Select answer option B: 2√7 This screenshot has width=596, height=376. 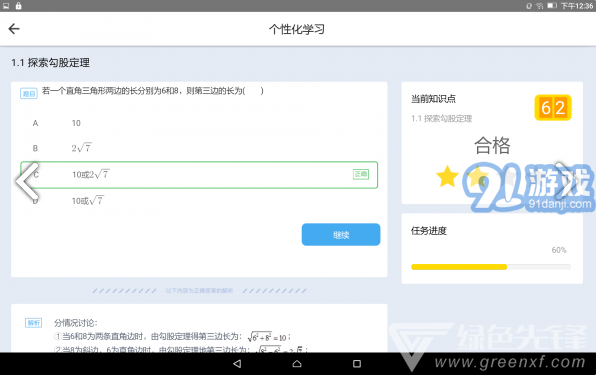(x=199, y=148)
